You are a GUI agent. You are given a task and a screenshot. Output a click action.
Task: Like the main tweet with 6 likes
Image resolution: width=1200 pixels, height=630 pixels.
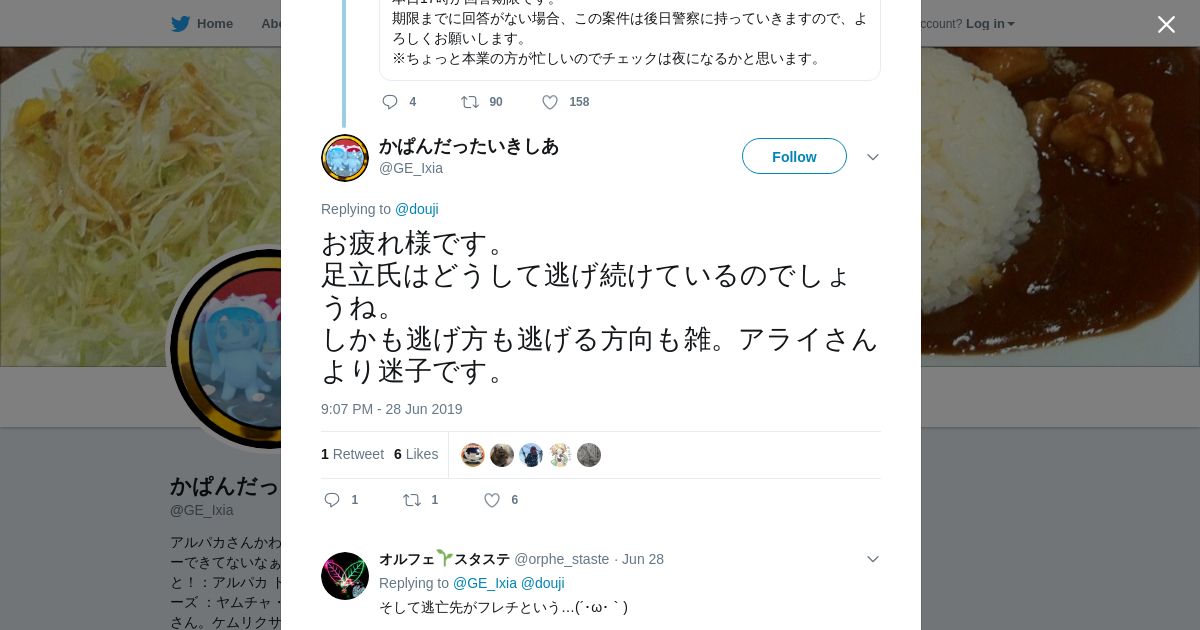pyautogui.click(x=492, y=500)
